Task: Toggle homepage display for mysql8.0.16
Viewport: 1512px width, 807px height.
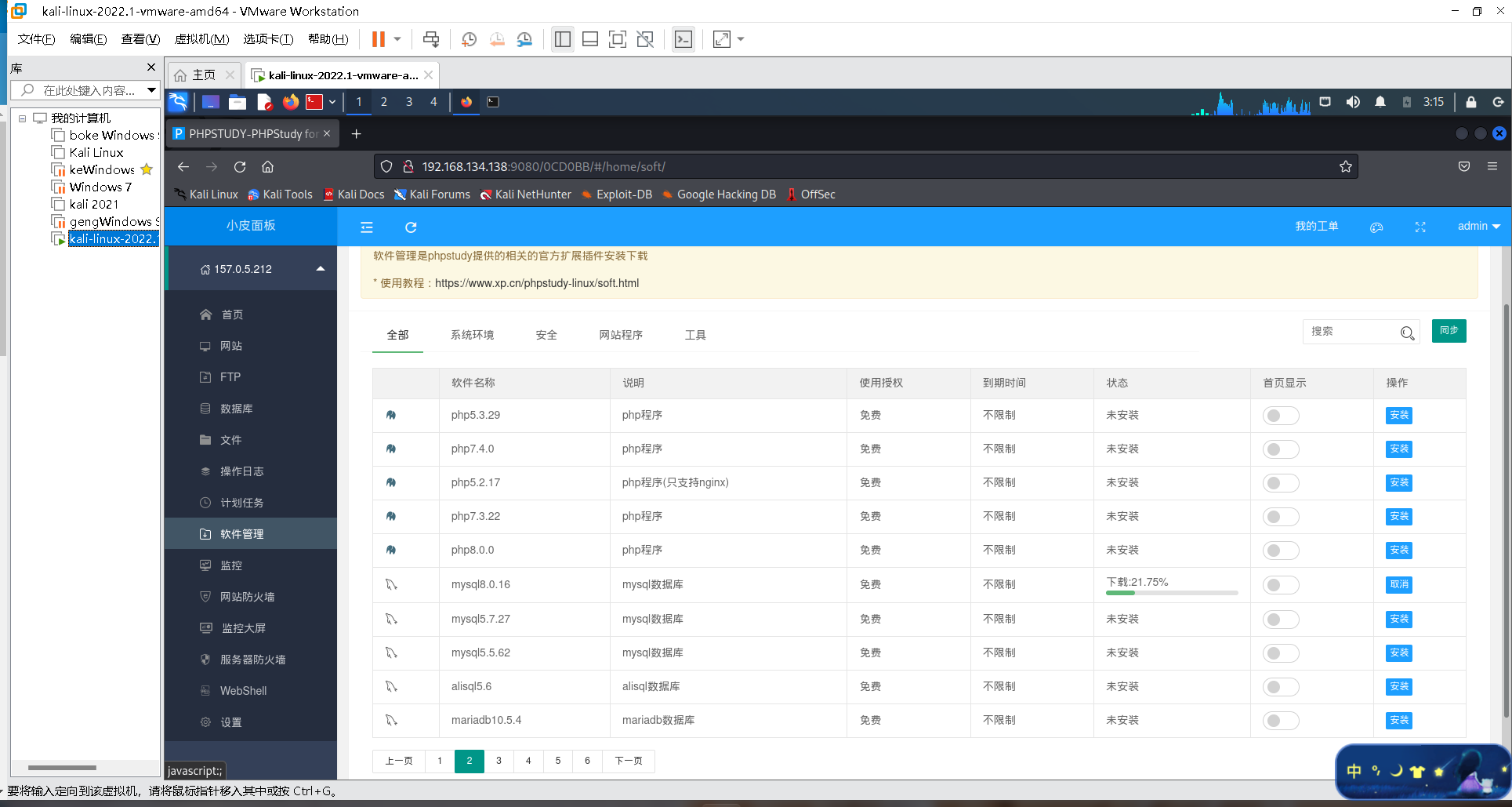Action: [1281, 585]
